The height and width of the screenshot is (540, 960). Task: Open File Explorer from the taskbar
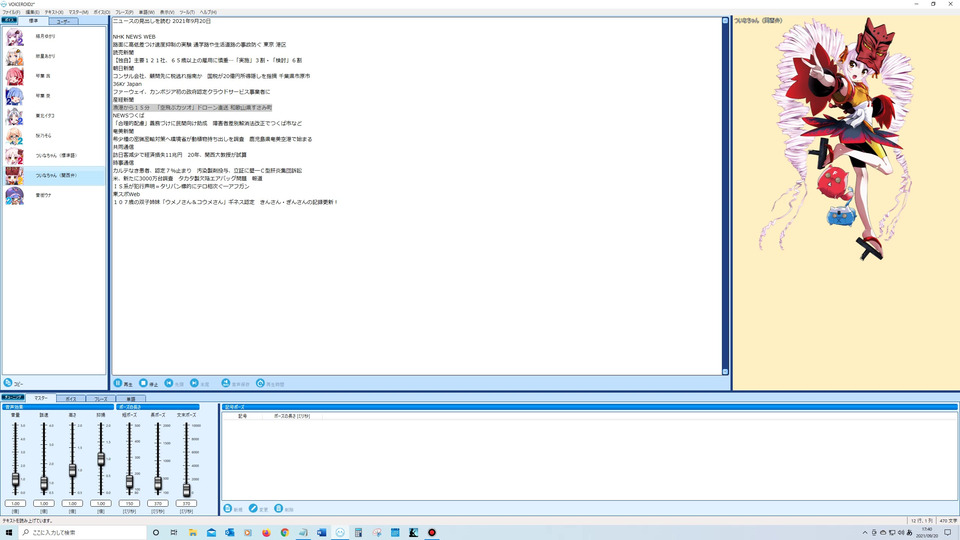click(193, 533)
